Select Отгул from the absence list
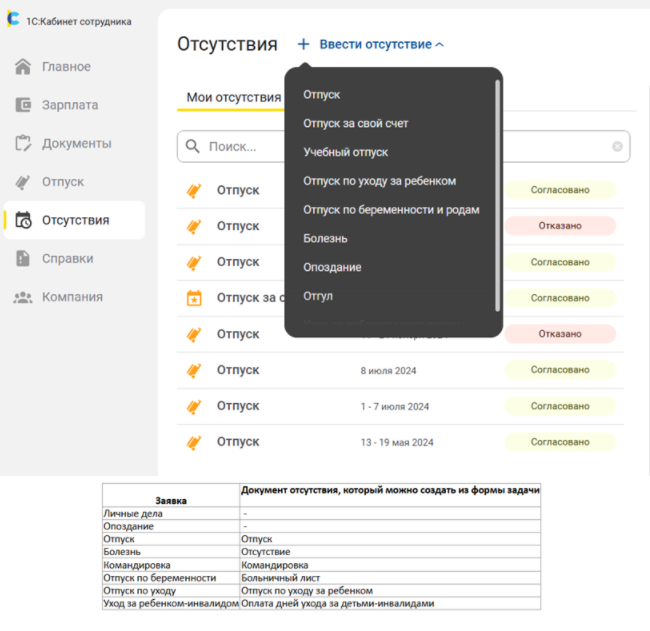The height and width of the screenshot is (631, 650). click(x=318, y=297)
